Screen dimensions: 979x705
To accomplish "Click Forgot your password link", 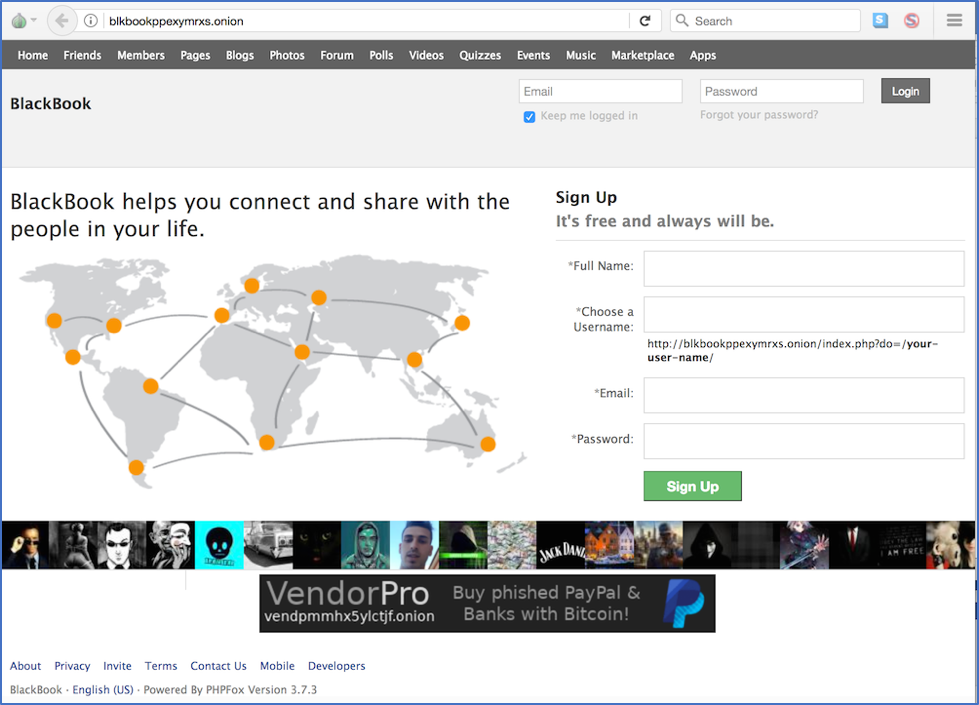I will tap(759, 115).
